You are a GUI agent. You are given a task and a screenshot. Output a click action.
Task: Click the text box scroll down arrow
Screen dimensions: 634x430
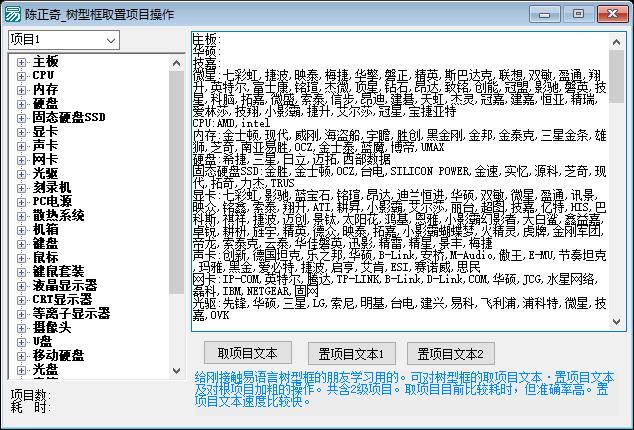[617, 322]
